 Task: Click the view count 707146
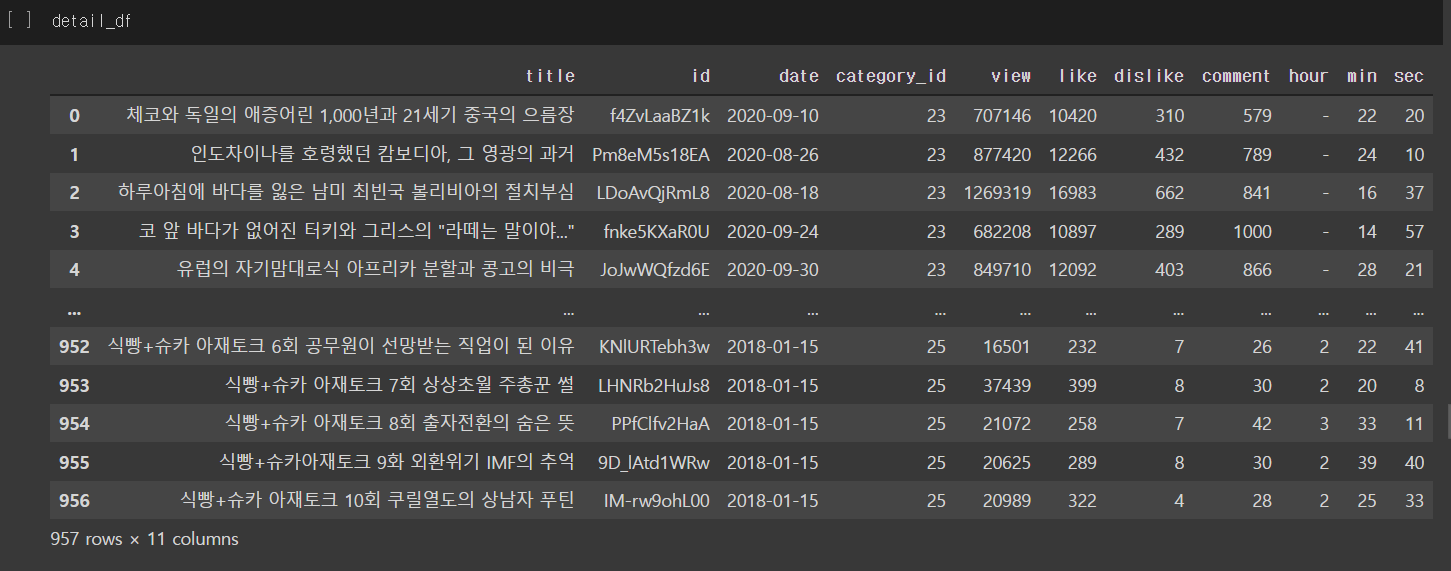pos(1002,116)
